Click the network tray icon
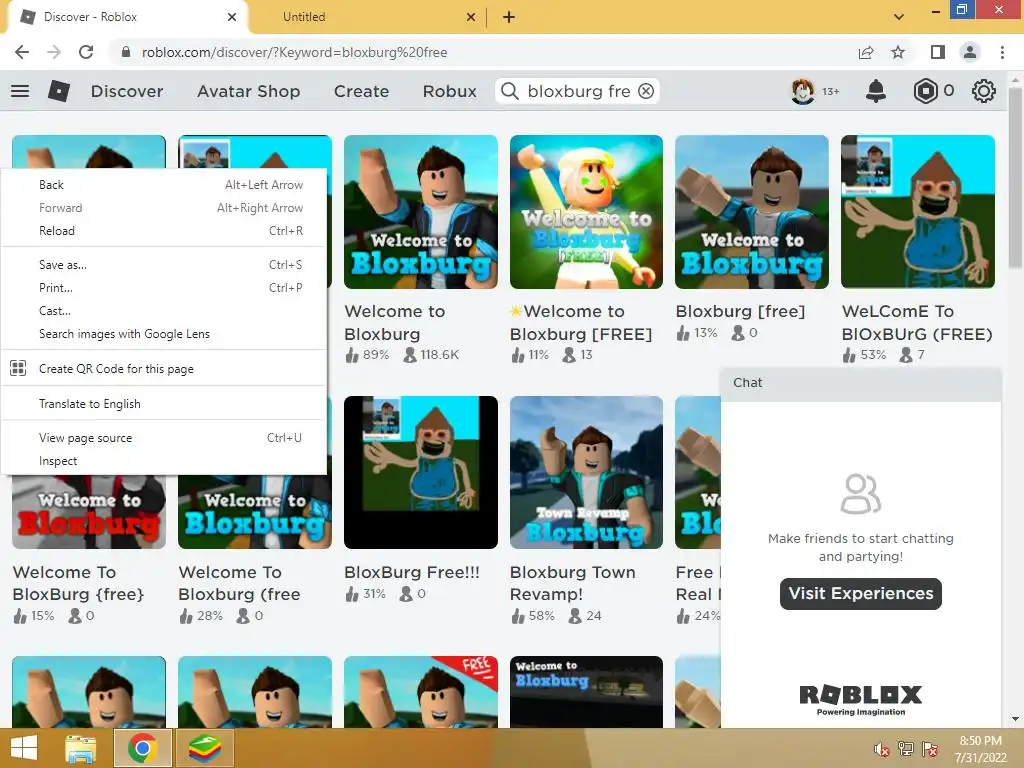1024x768 pixels. pos(906,749)
